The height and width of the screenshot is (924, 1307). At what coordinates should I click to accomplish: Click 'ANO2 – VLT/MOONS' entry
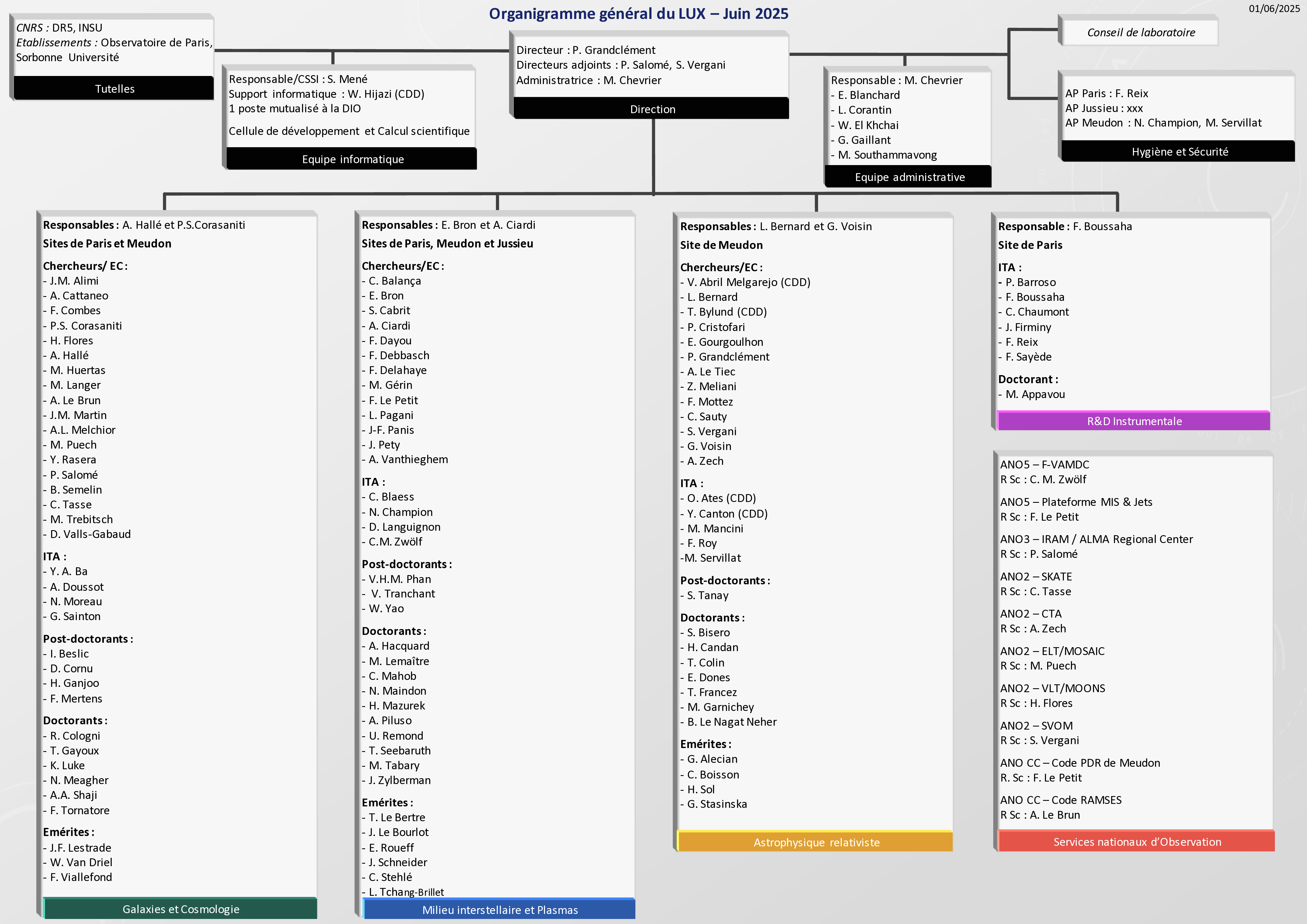(x=1052, y=689)
